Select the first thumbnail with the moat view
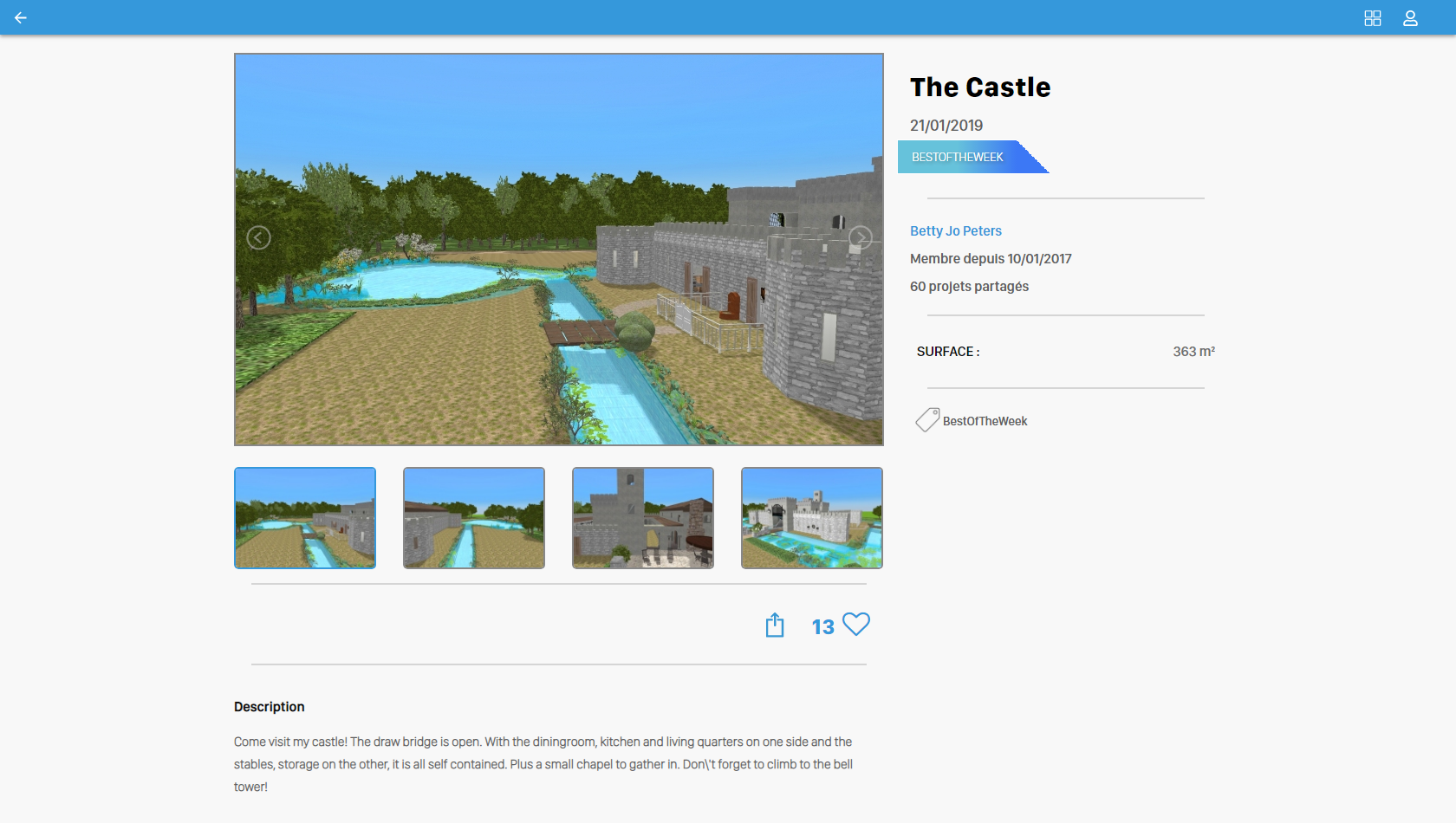Image resolution: width=1456 pixels, height=823 pixels. [x=305, y=518]
